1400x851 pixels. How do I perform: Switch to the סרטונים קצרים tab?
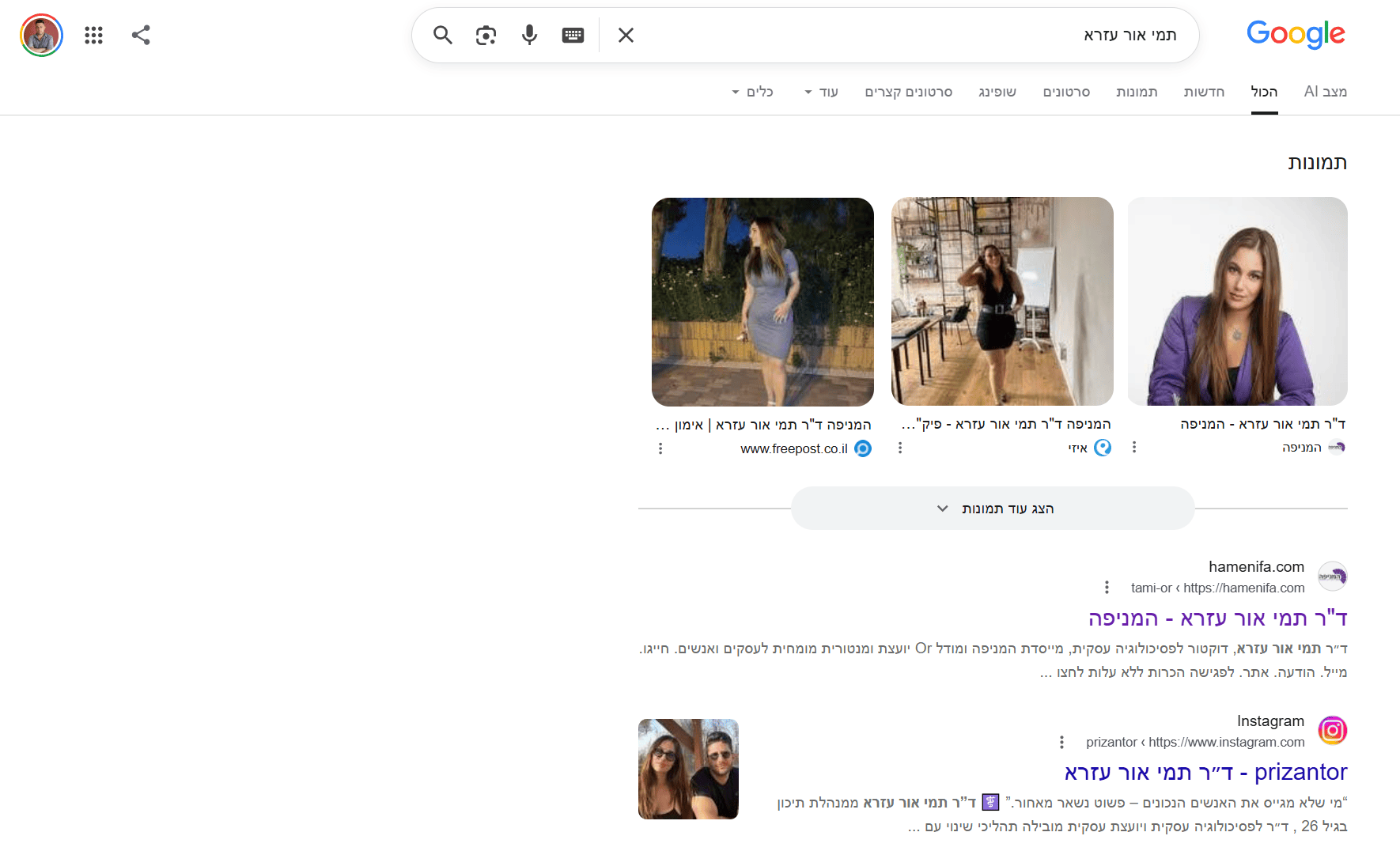[x=908, y=92]
